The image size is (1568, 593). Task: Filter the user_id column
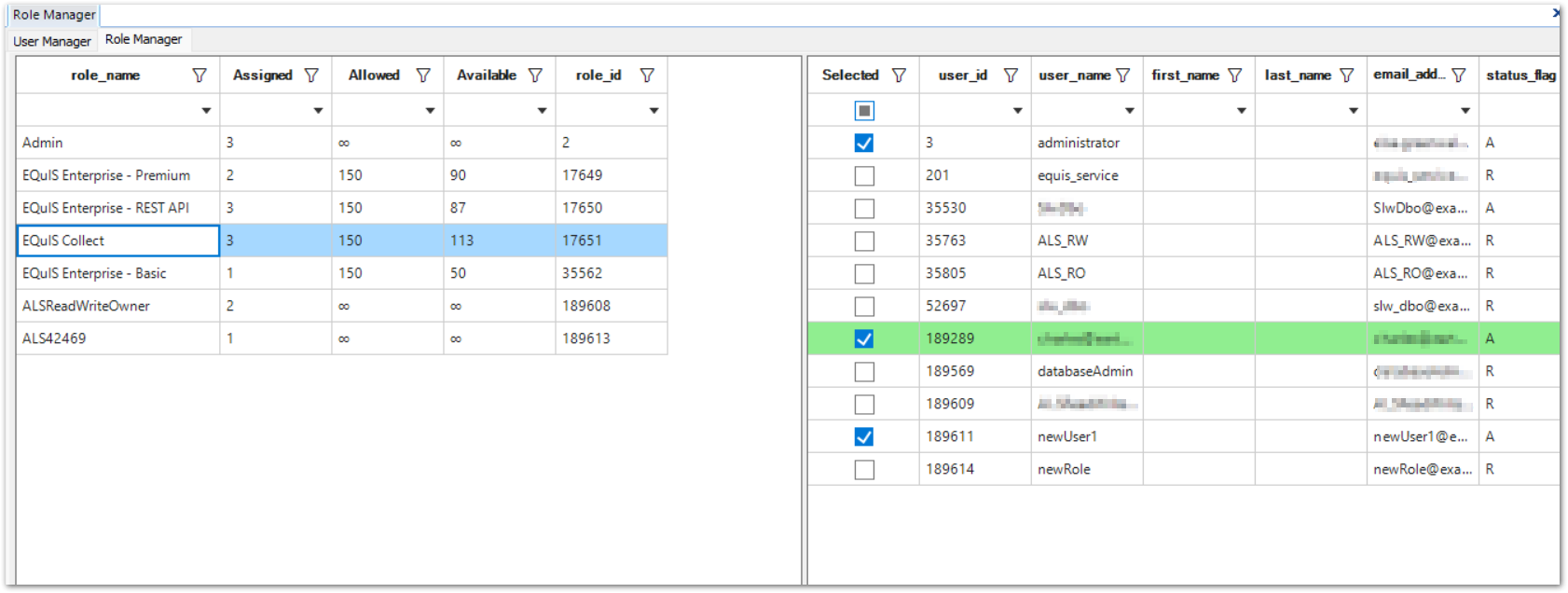(x=1011, y=76)
